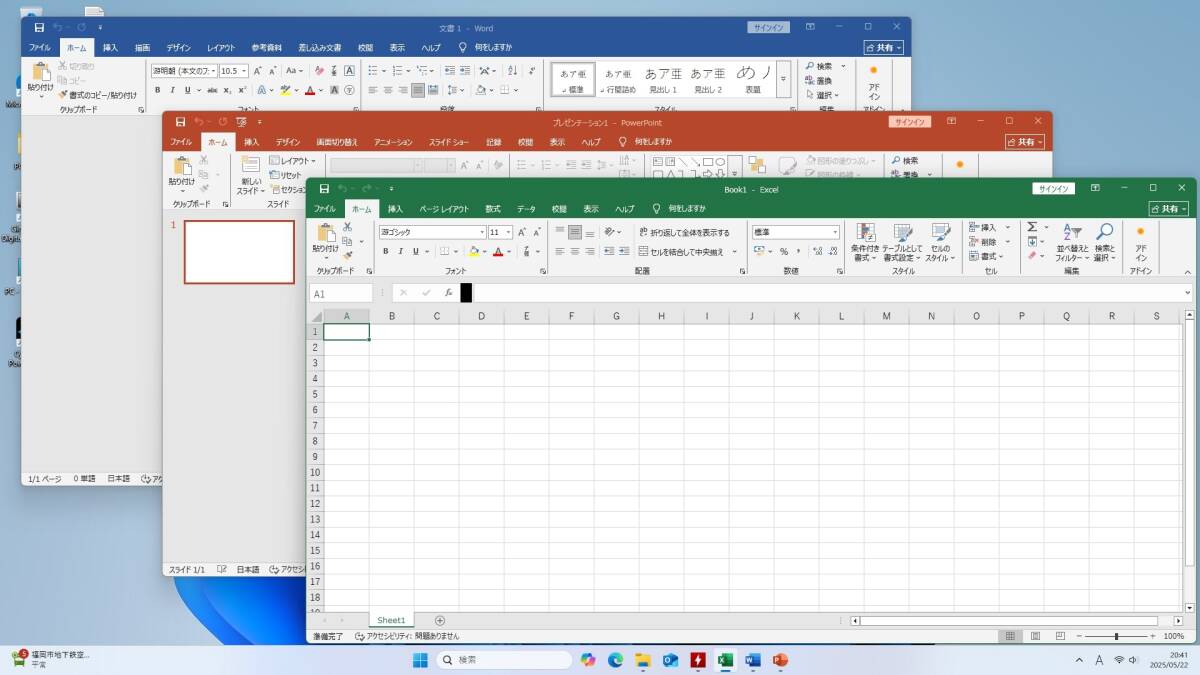The width and height of the screenshot is (1200, 675).
Task: Switch to Page Break Preview in Excel's status bar
Action: point(1058,636)
